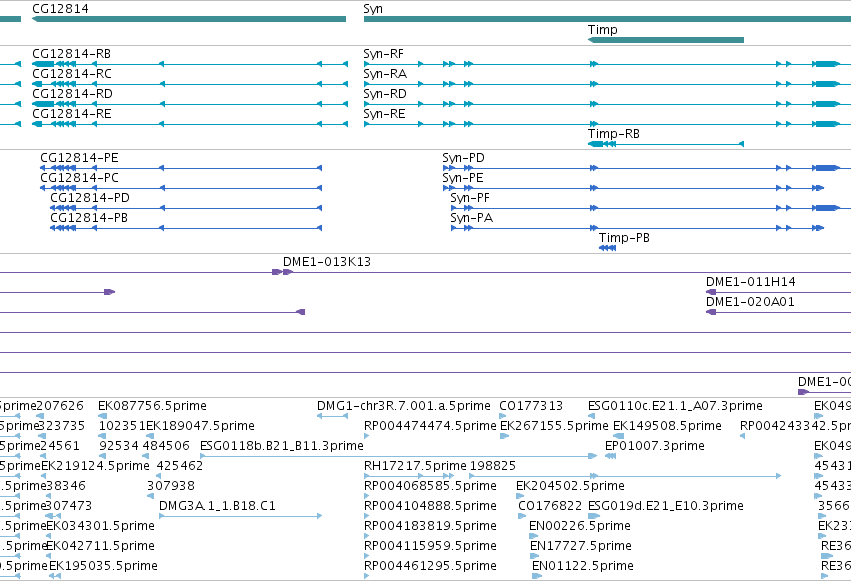Click EST label EK204502.5prime

570,486
